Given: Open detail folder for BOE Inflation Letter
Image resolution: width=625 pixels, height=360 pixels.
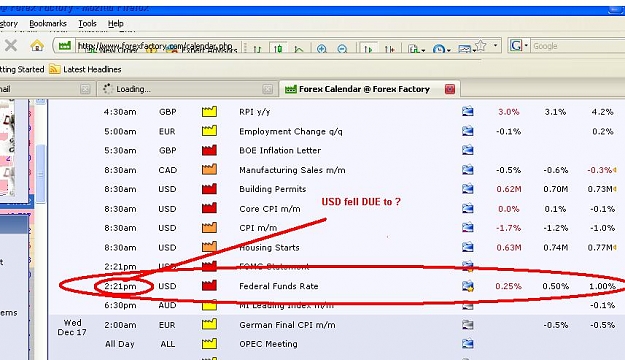Looking at the screenshot, I should tap(468, 150).
